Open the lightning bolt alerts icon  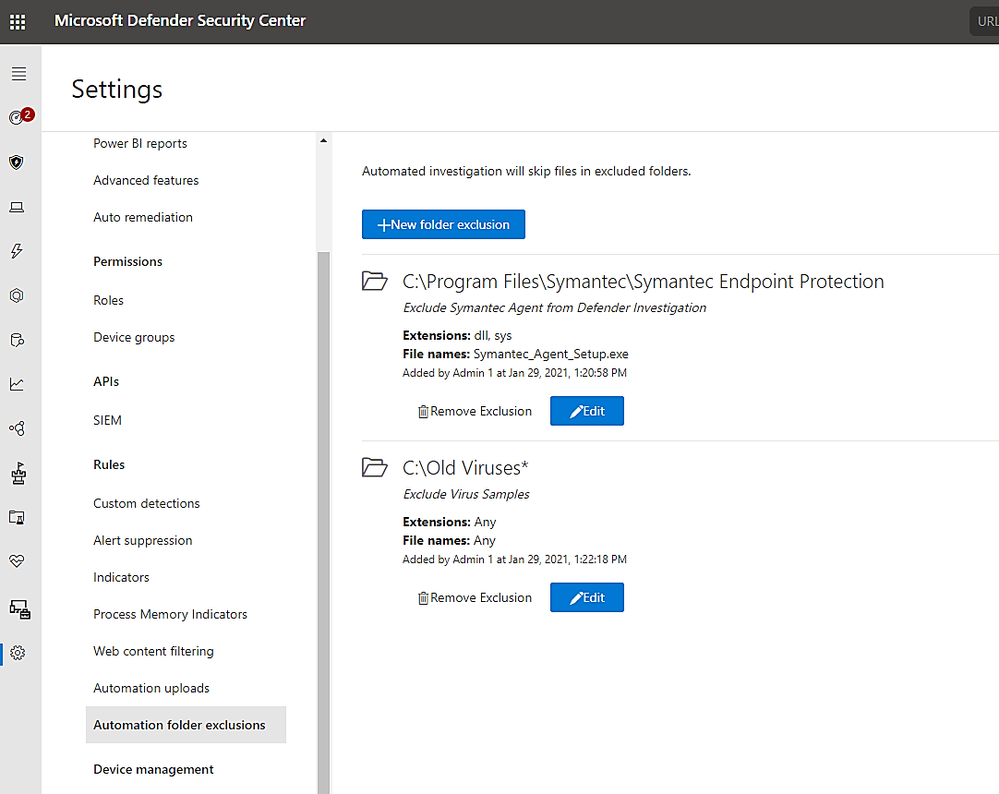pyautogui.click(x=17, y=251)
